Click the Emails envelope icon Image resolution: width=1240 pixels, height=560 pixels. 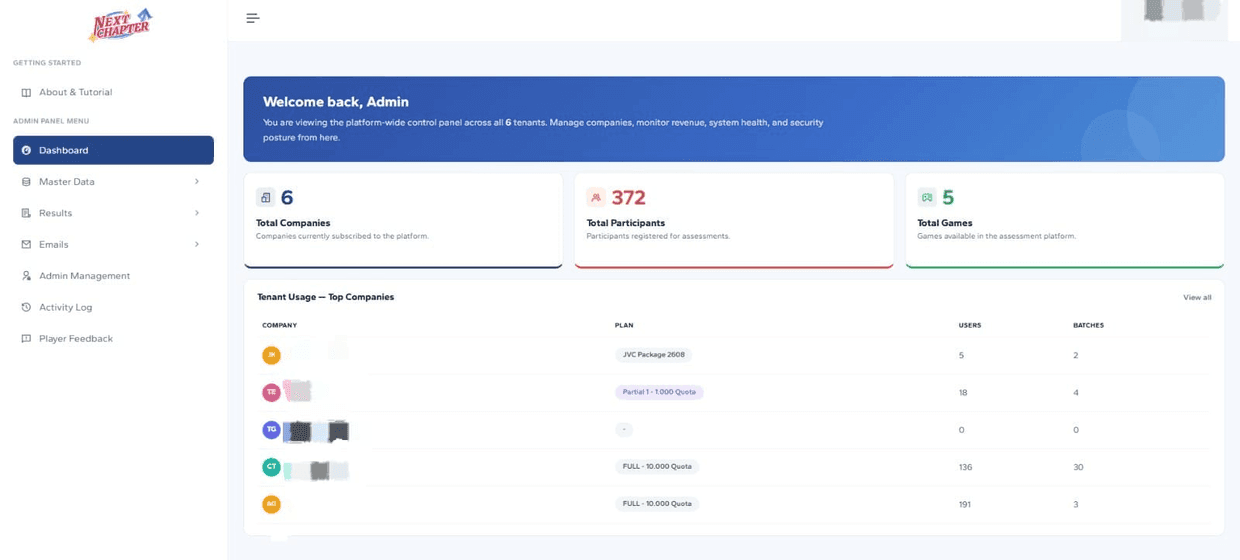[x=26, y=244]
